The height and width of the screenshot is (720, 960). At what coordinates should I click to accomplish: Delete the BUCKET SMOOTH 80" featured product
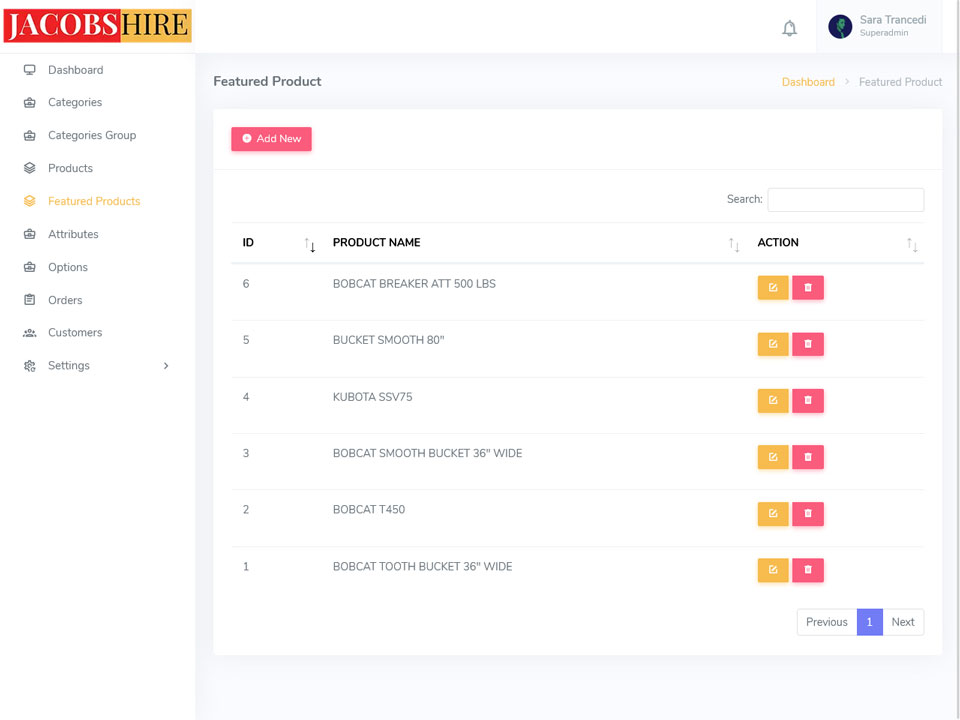(808, 344)
